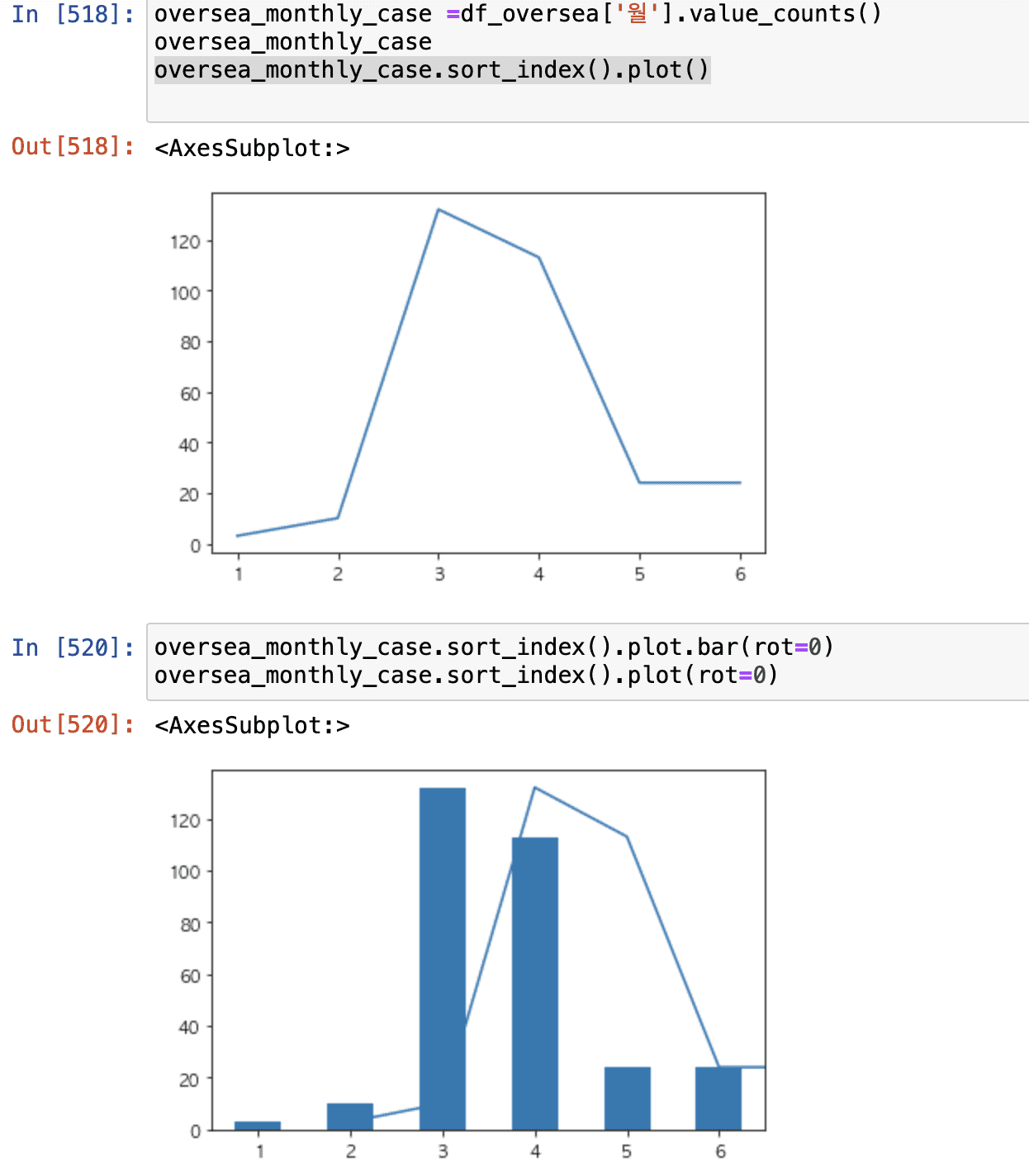The image size is (1029, 1176).
Task: Click the In [518] cell prompt
Action: pyautogui.click(x=73, y=14)
